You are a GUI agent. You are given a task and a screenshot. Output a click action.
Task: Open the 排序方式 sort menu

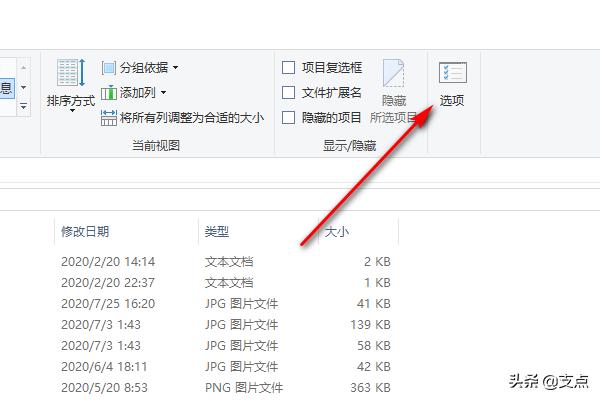tap(71, 86)
